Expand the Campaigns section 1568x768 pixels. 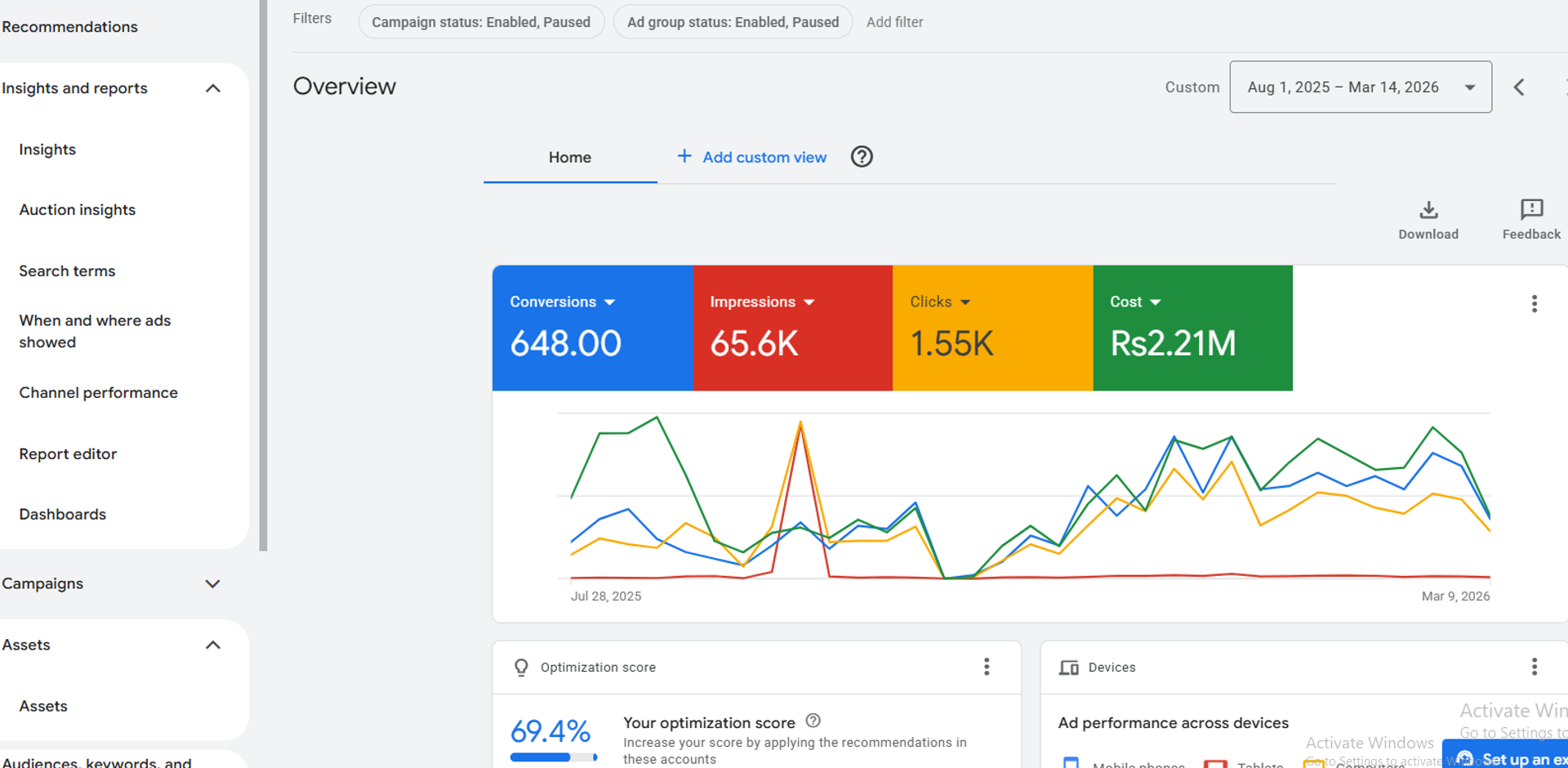[x=212, y=583]
